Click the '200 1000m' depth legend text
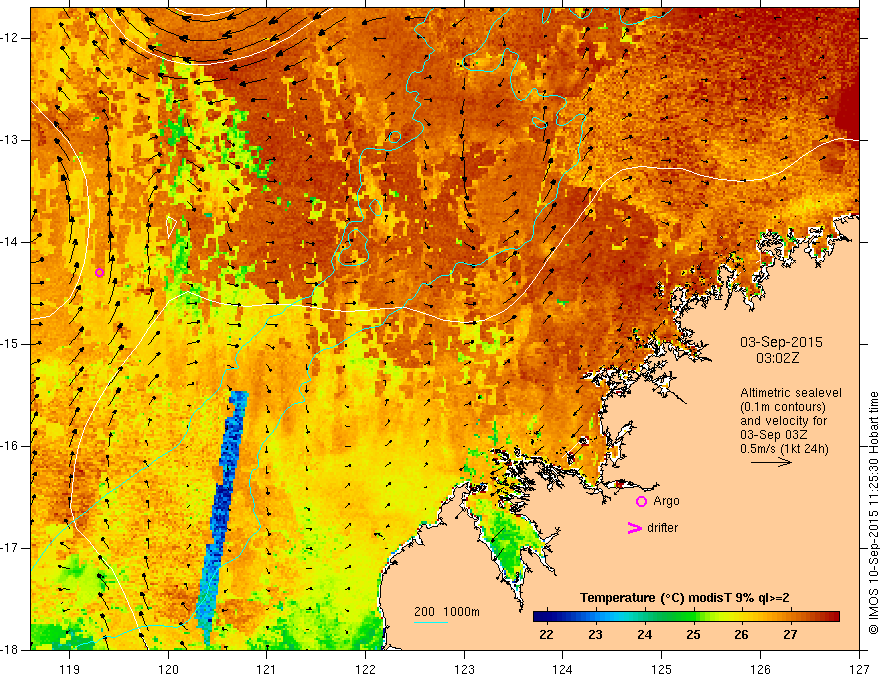This screenshot has height=680, width=880. click(447, 612)
